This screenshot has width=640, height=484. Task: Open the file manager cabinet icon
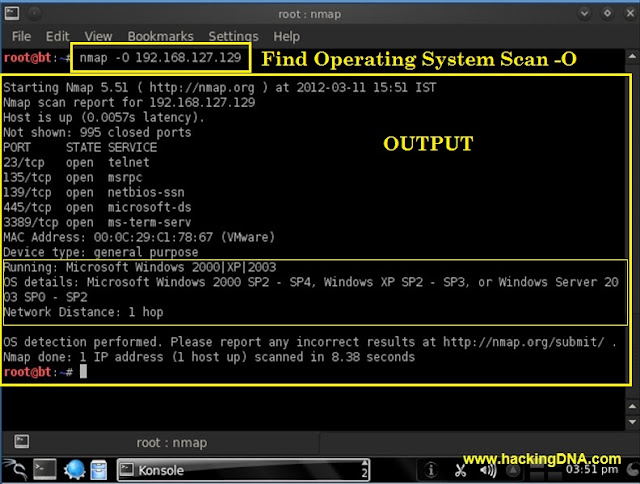coord(98,470)
